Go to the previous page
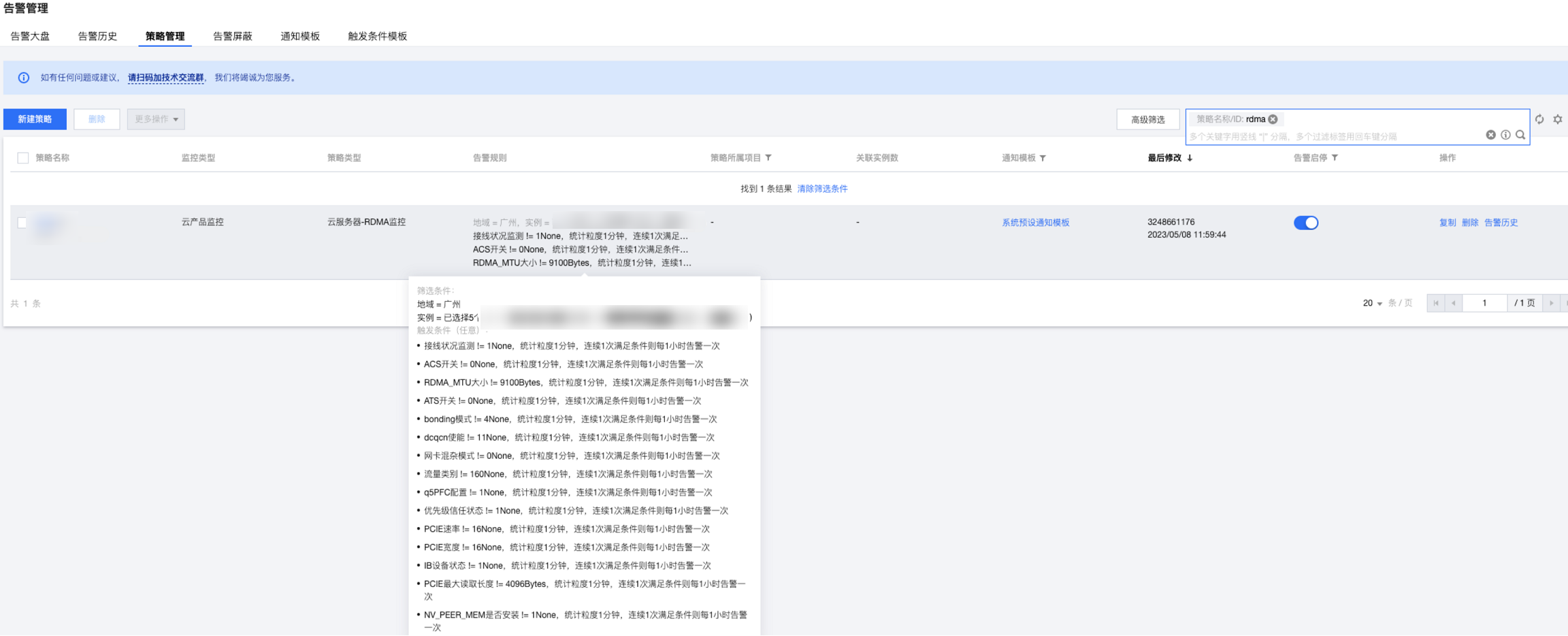The height and width of the screenshot is (636, 1568). 1453,303
